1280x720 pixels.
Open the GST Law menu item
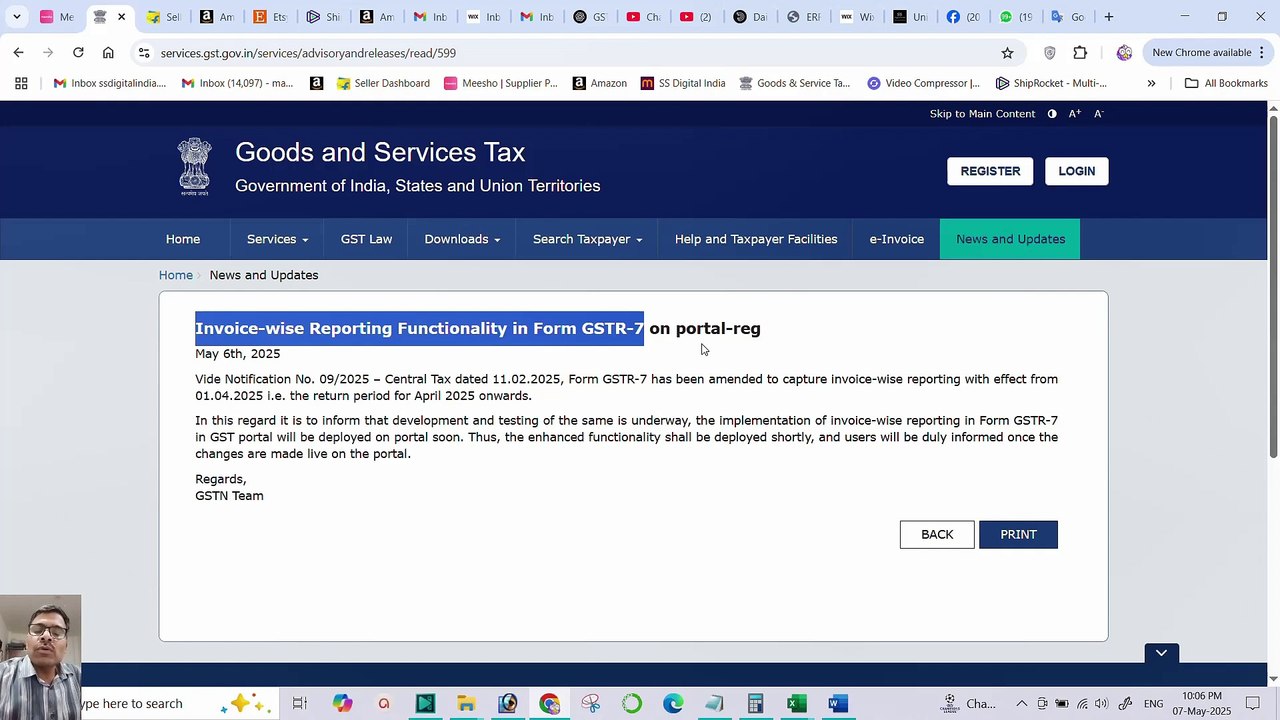point(366,239)
